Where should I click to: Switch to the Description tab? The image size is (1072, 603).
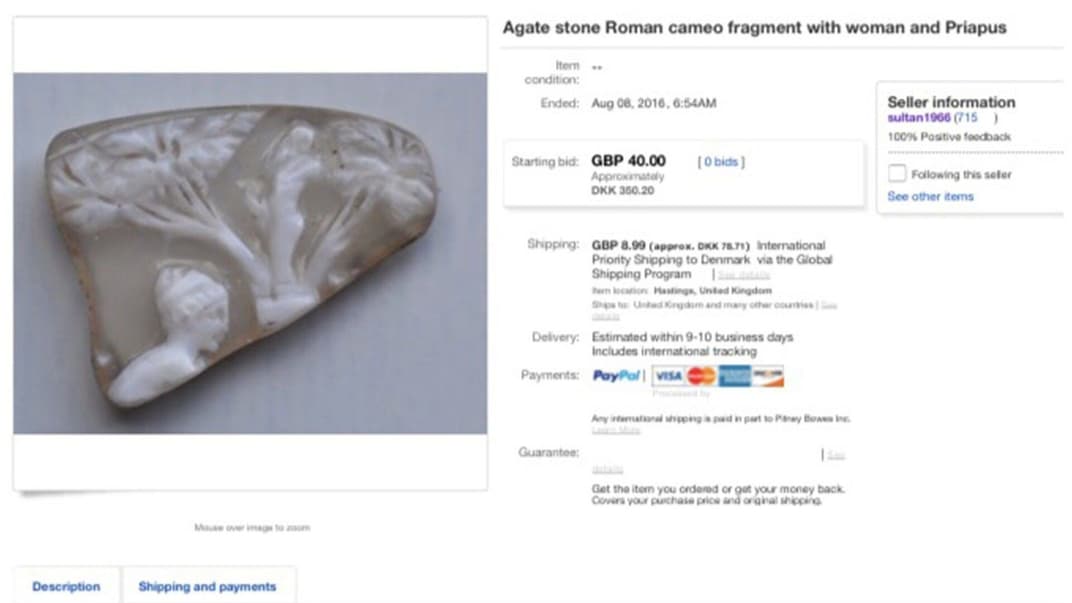66,586
